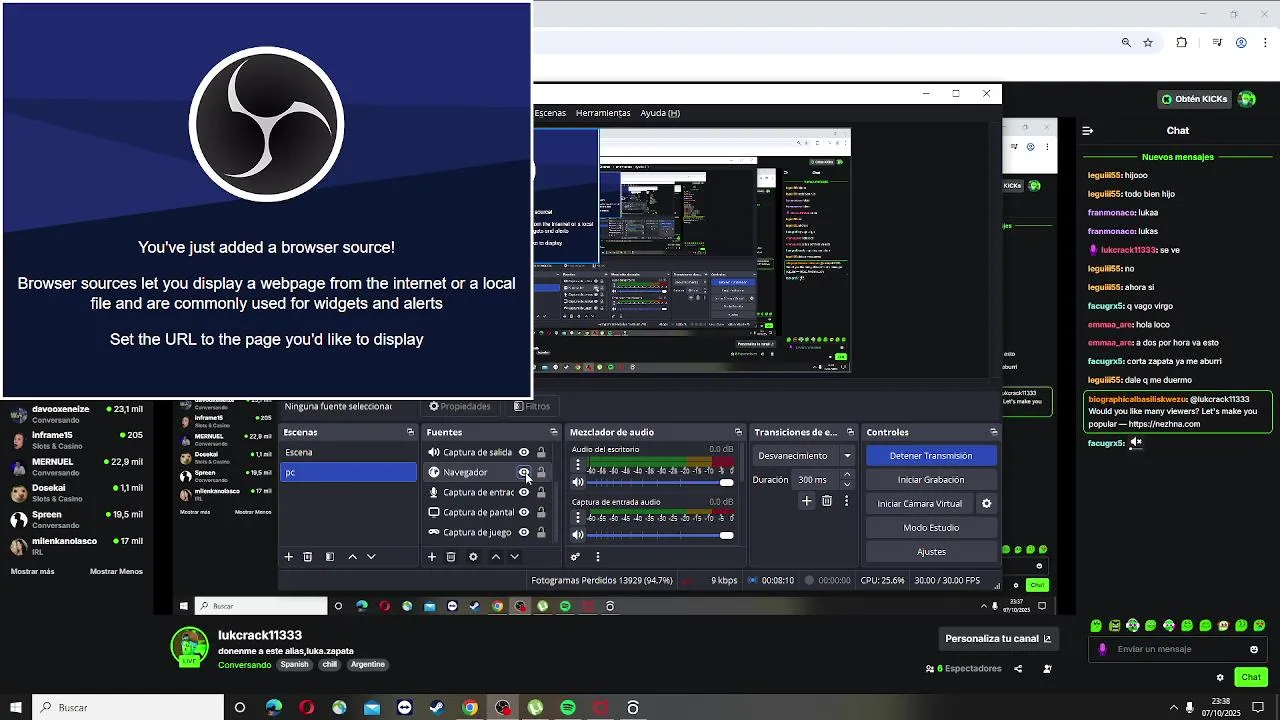This screenshot has height=720, width=1280.
Task: Toggle lock on the Navegador source
Action: (541, 472)
